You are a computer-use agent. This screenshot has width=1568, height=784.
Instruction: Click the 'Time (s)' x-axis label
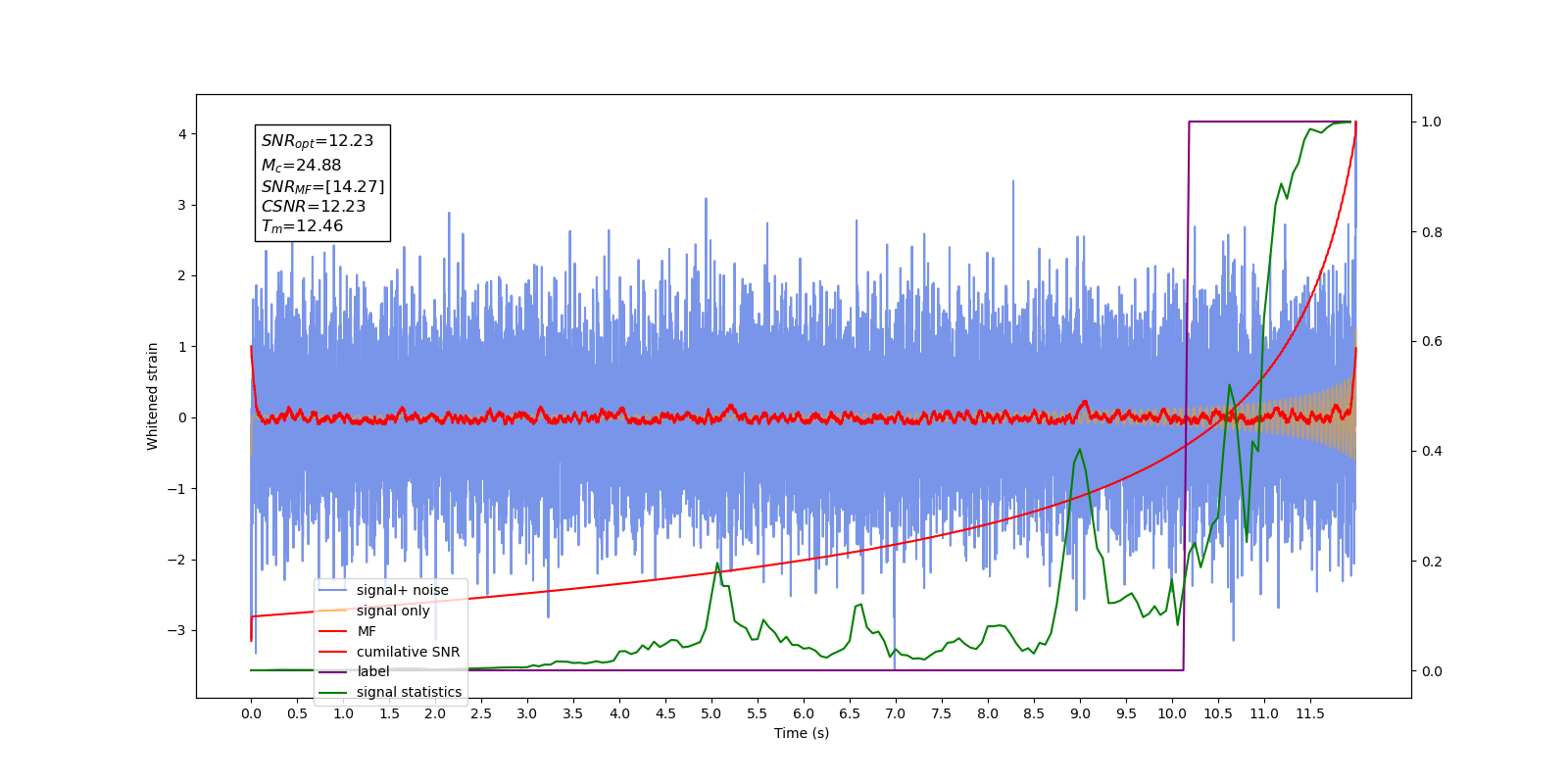click(x=802, y=733)
